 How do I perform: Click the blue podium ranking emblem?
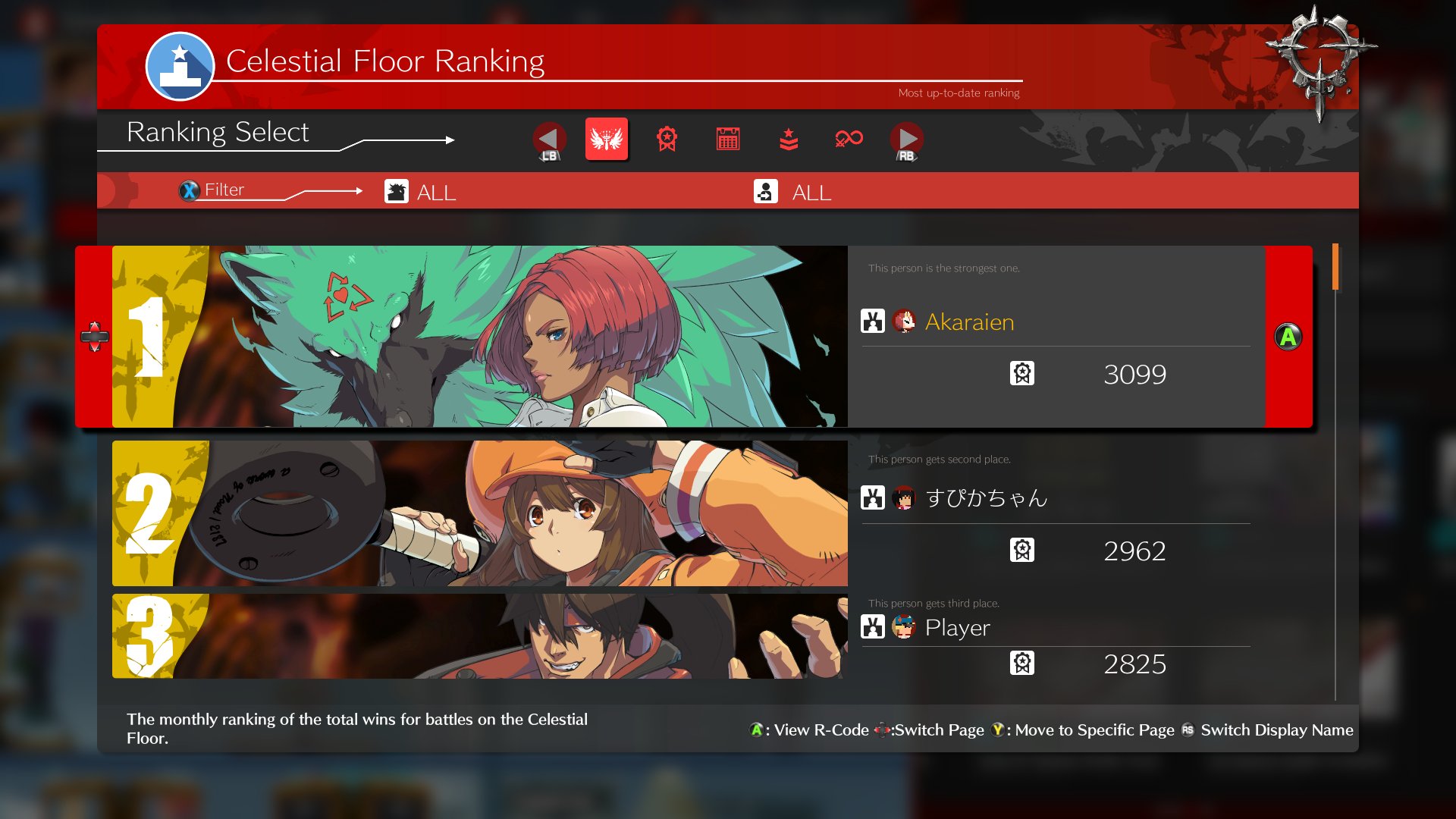pos(180,67)
